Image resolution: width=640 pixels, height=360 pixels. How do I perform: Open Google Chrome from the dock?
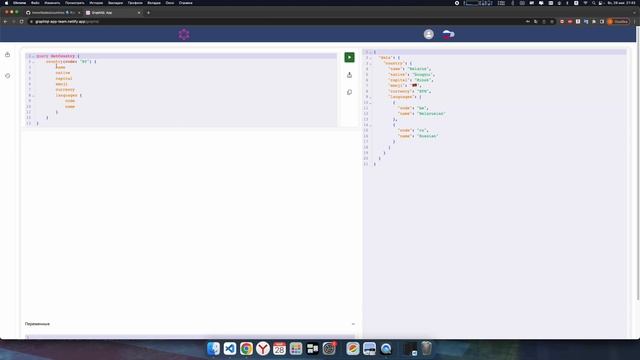tap(246, 349)
